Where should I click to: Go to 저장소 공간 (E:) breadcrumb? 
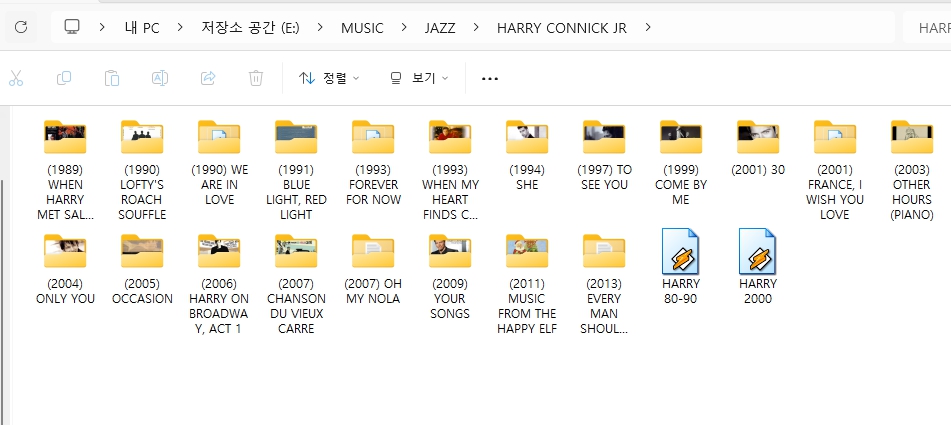(x=250, y=28)
